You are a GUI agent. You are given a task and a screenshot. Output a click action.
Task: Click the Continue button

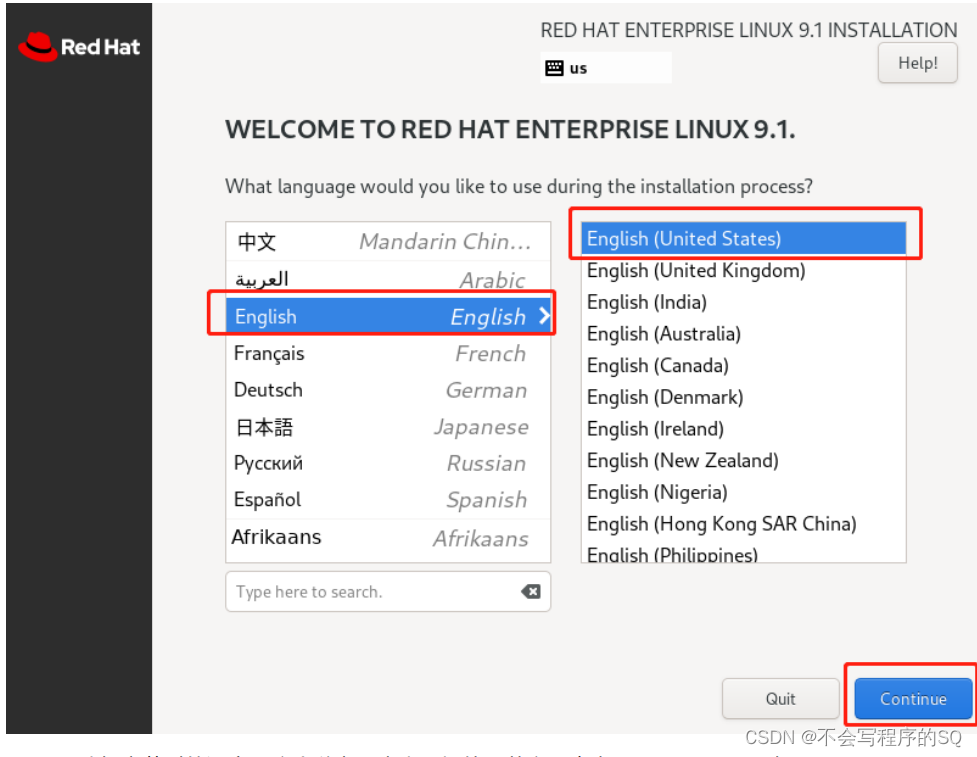pyautogui.click(x=913, y=698)
